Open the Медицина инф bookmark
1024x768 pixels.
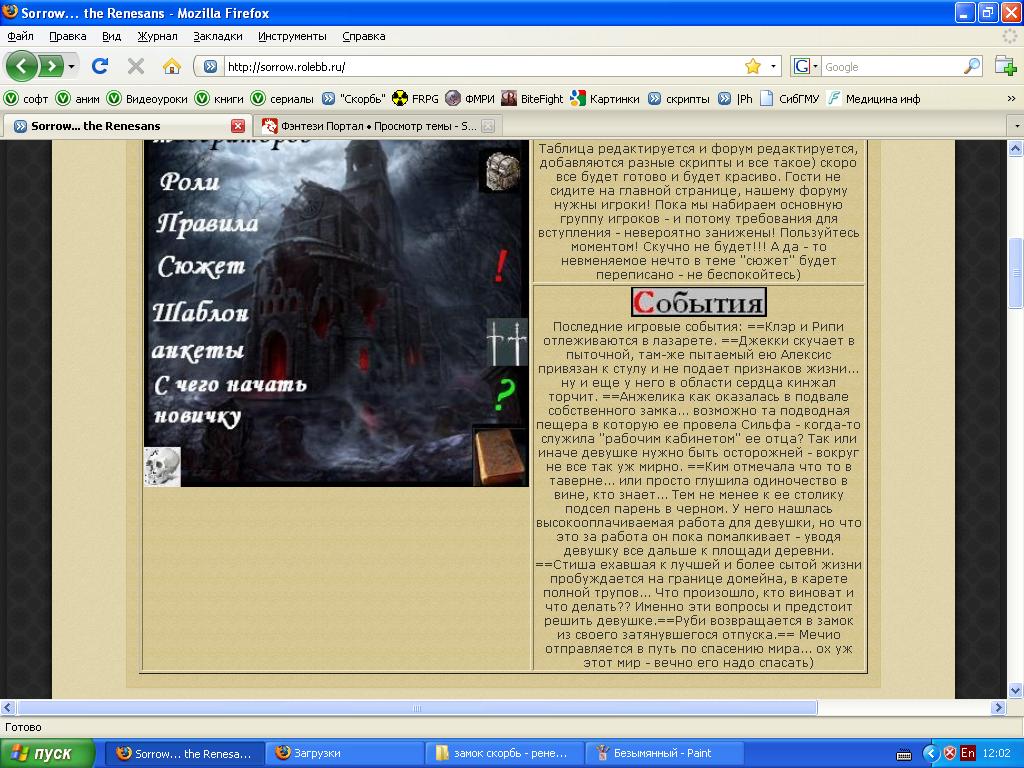tap(874, 99)
